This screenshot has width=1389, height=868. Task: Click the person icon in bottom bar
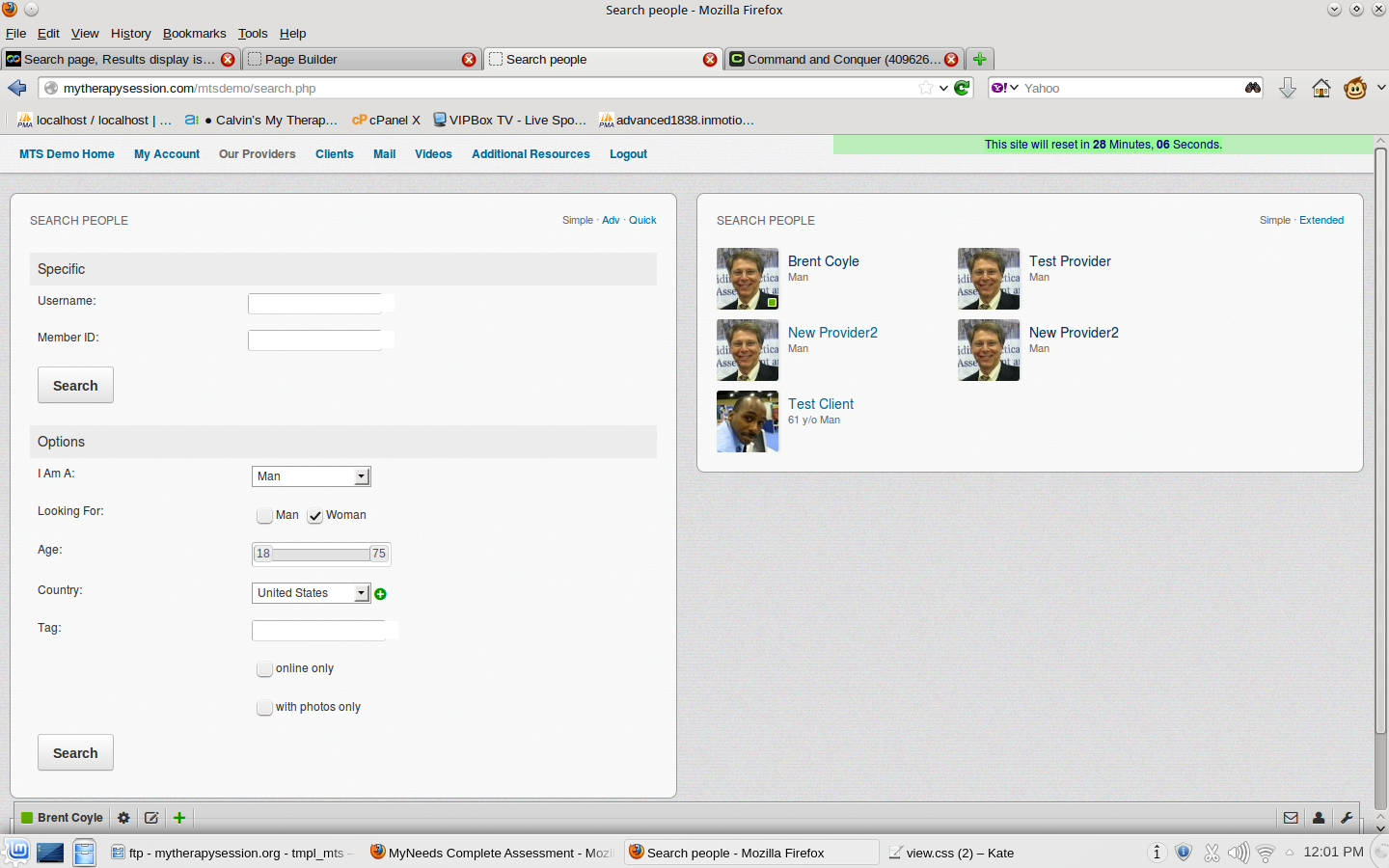[x=1319, y=818]
